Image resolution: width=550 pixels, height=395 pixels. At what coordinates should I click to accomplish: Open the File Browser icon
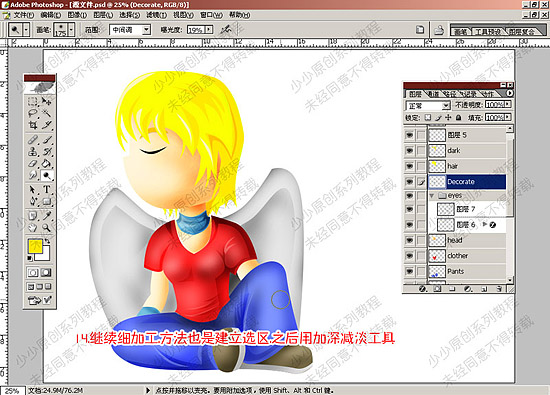pos(439,30)
